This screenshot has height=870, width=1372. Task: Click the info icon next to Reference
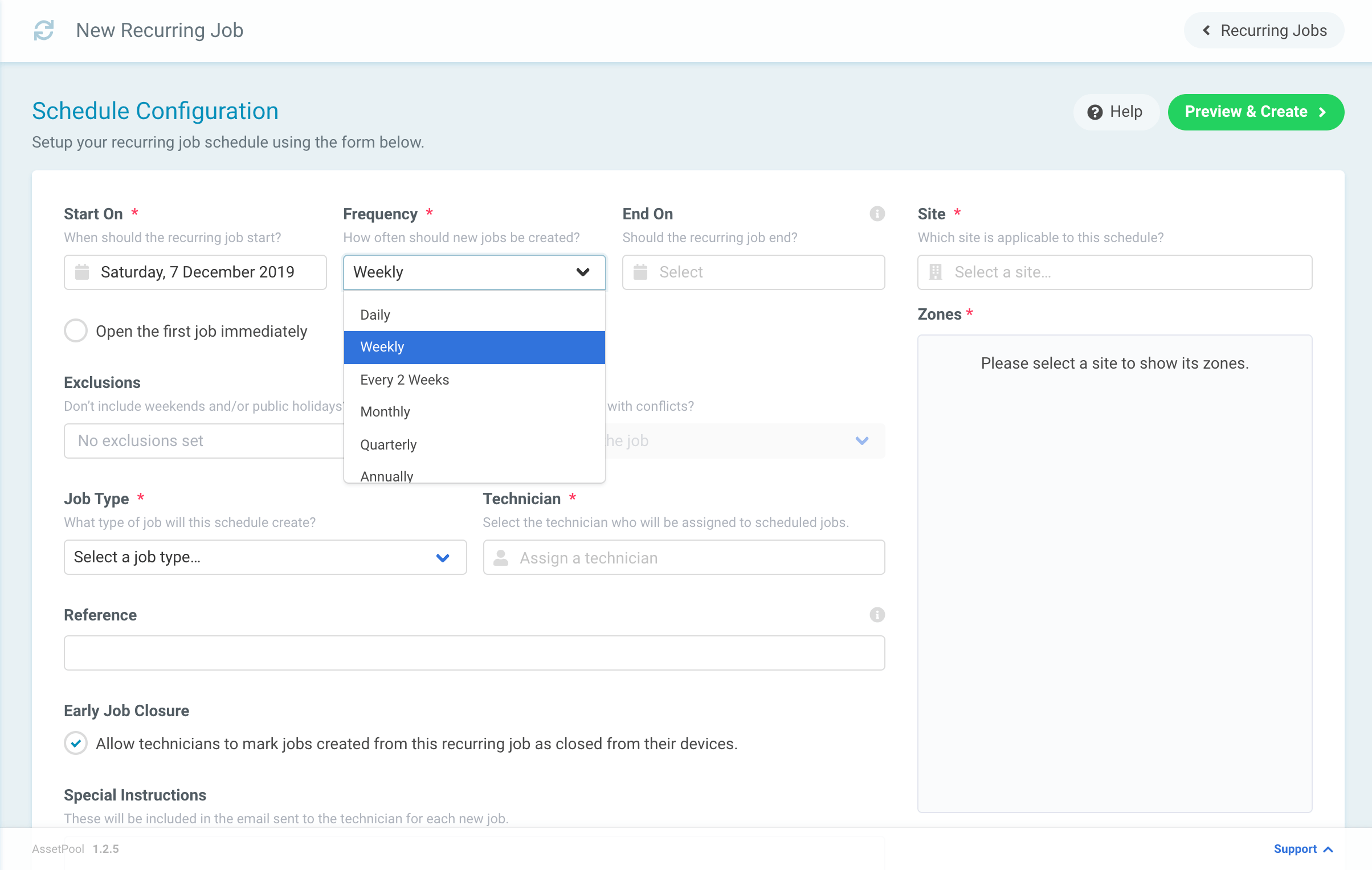point(877,615)
